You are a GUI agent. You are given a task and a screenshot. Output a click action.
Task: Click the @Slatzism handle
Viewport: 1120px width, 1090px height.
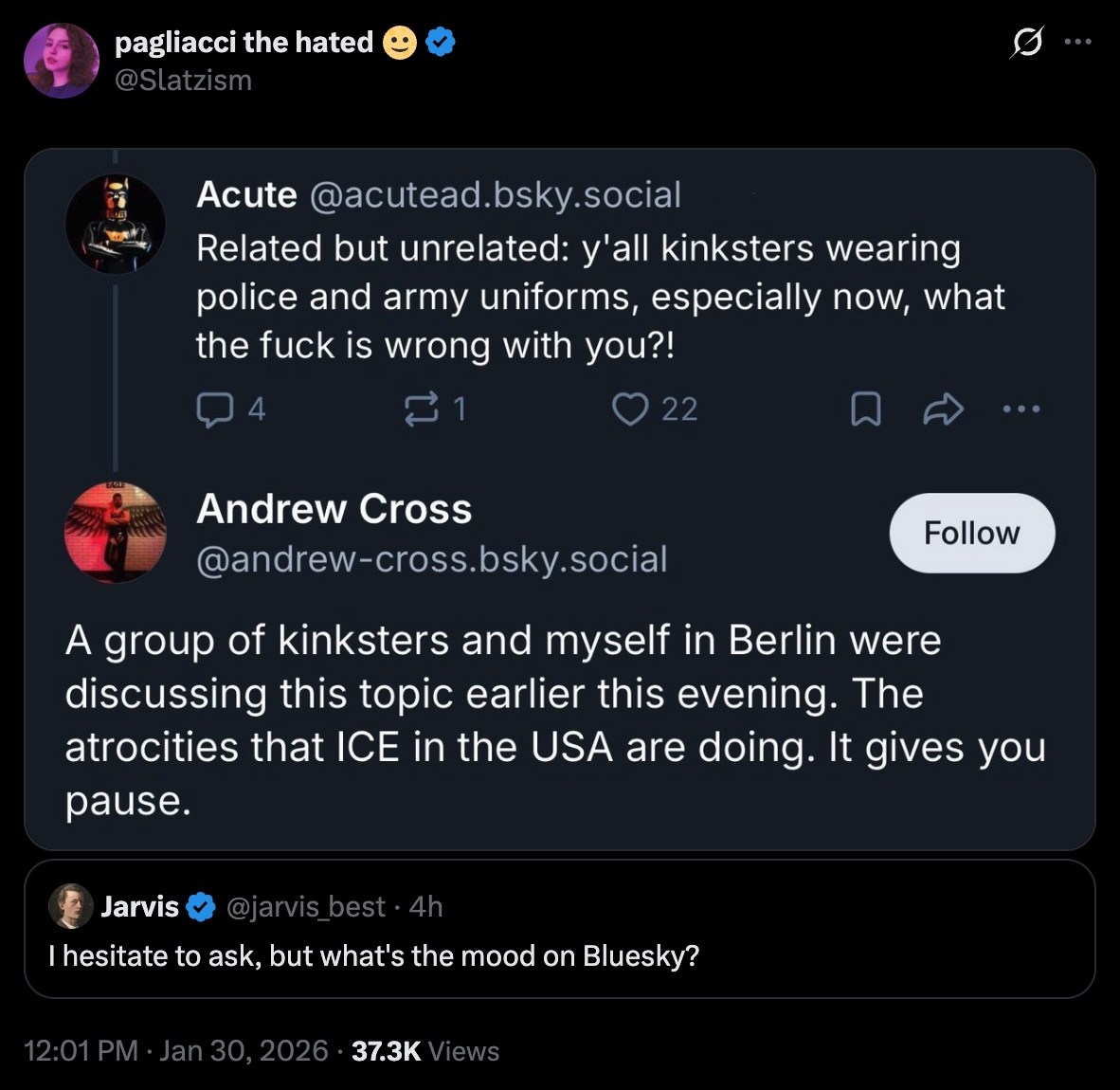point(183,81)
